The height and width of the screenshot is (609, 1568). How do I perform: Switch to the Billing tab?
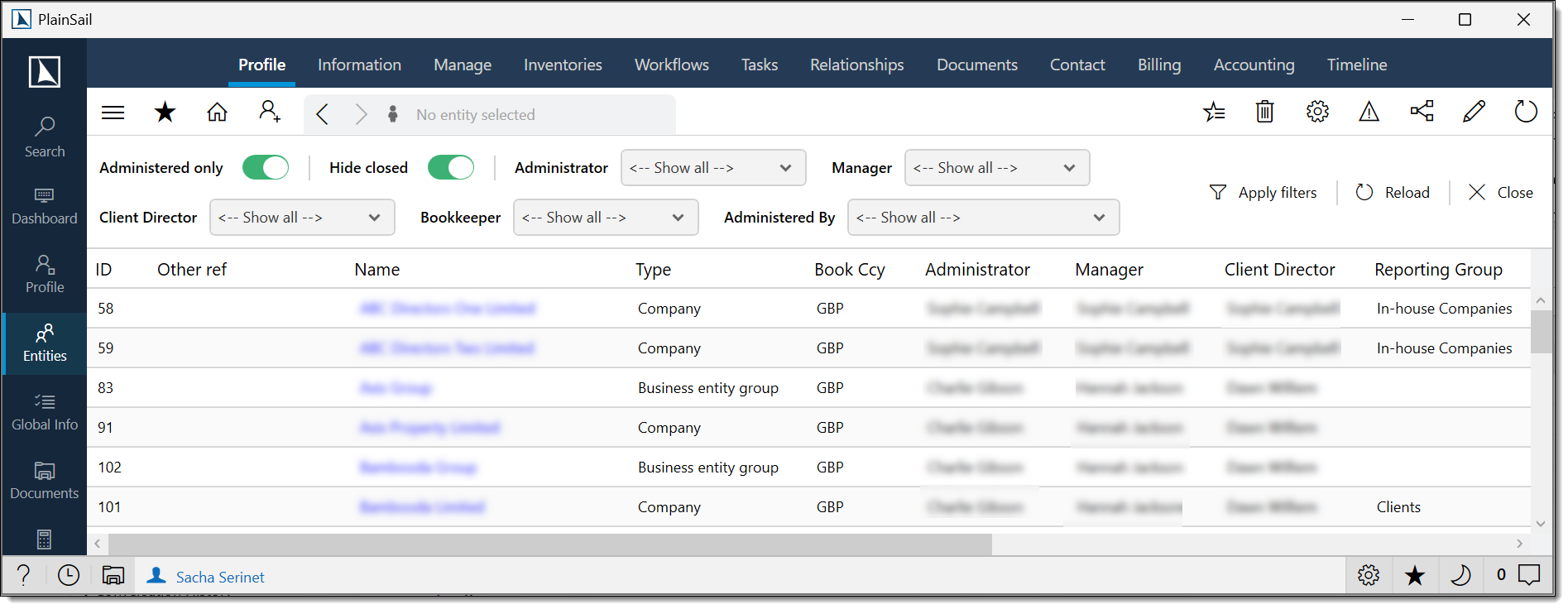[x=1159, y=65]
